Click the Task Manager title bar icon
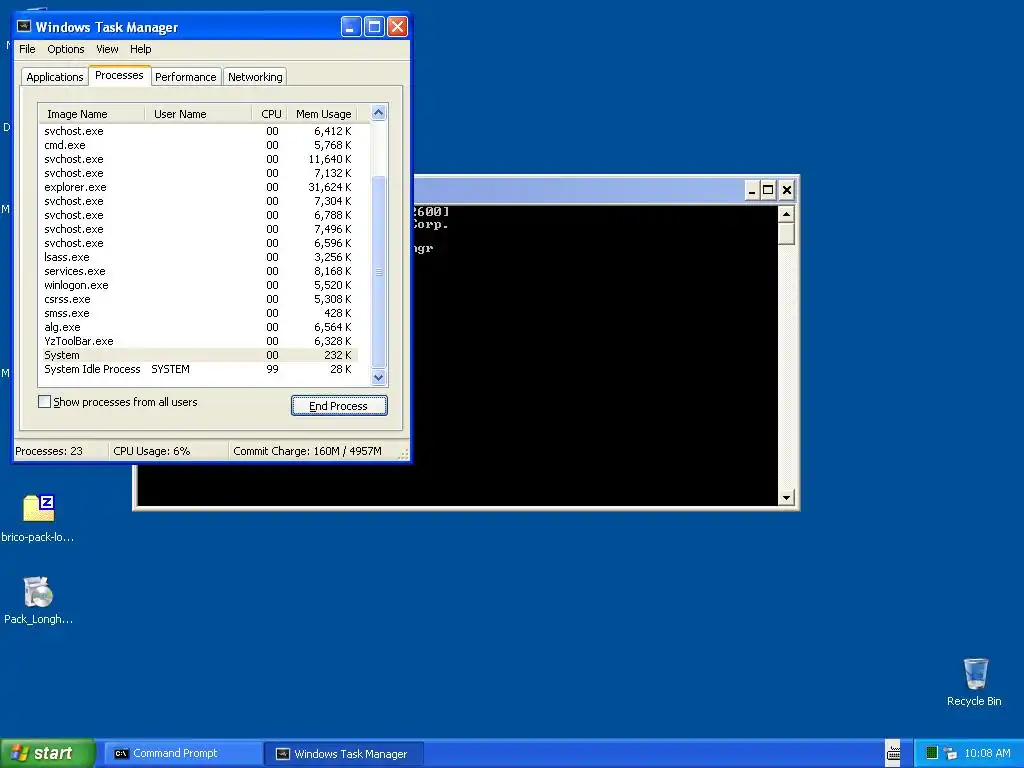 [x=24, y=27]
